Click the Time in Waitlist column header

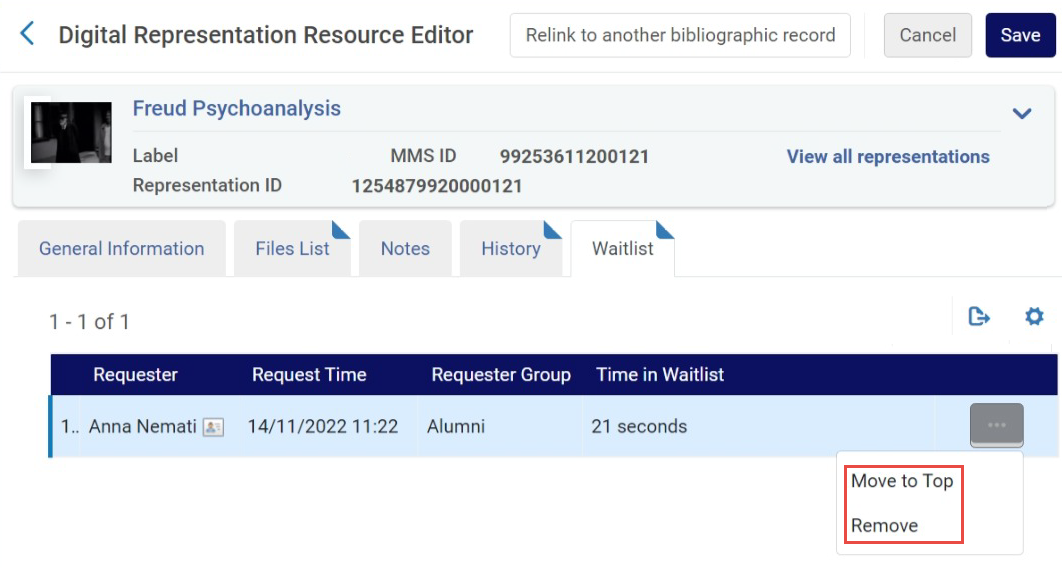click(x=660, y=374)
